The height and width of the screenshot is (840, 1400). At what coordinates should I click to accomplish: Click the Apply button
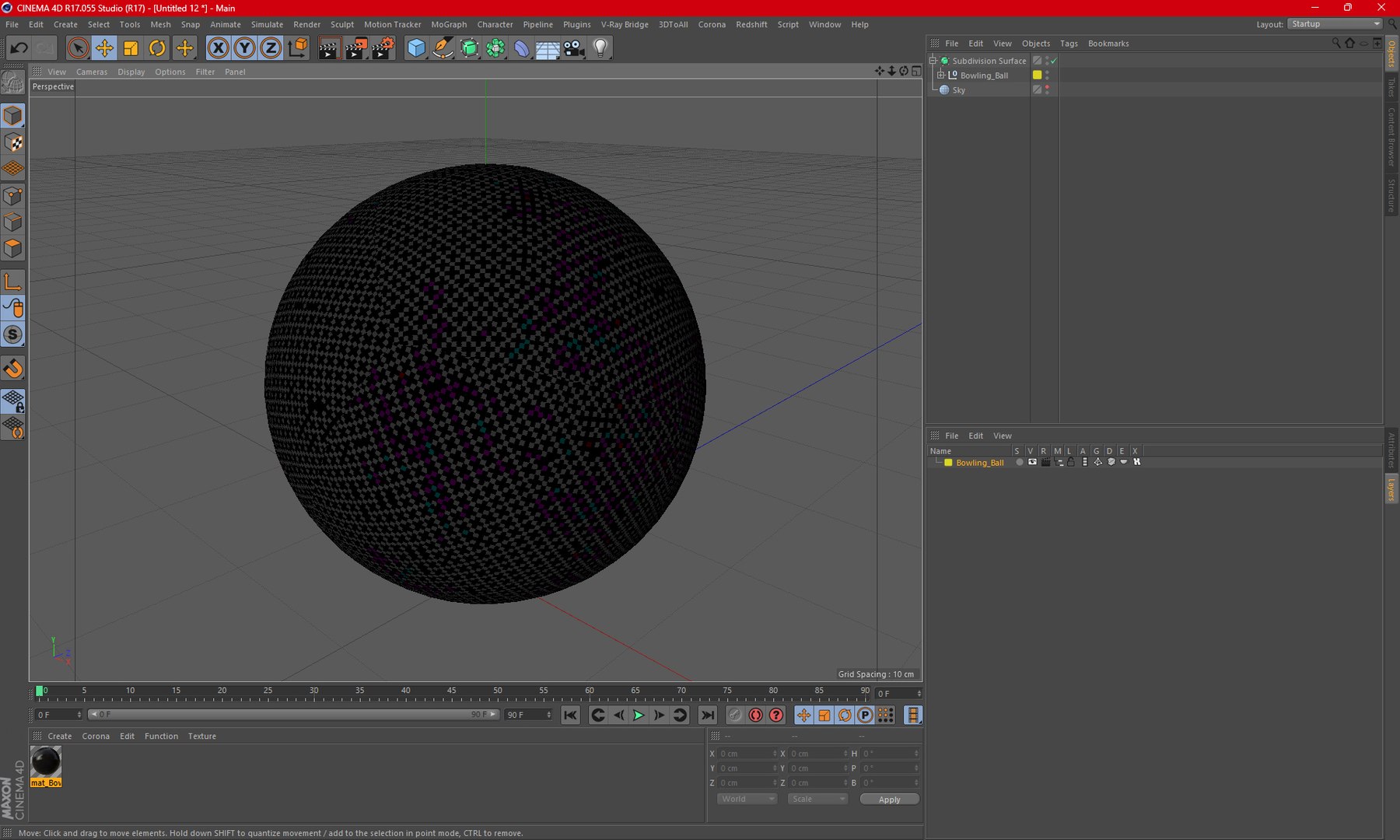tap(889, 800)
